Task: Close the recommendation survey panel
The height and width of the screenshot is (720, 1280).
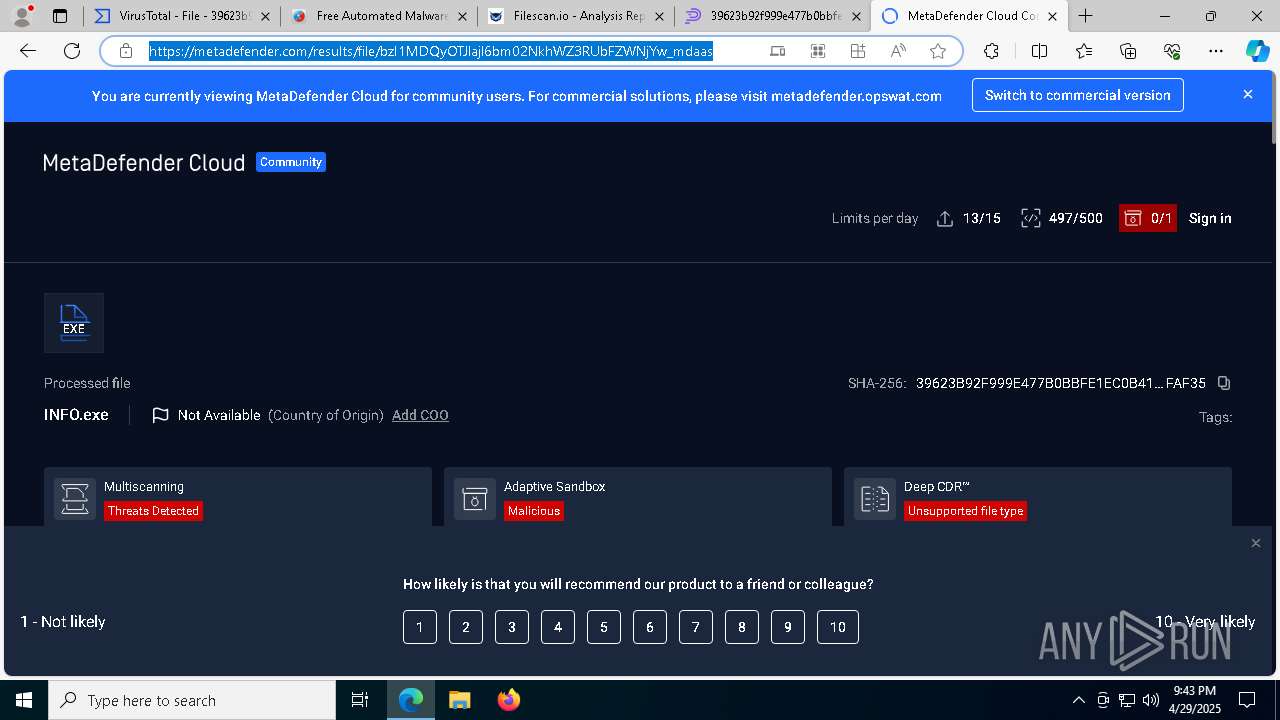Action: 1256,543
